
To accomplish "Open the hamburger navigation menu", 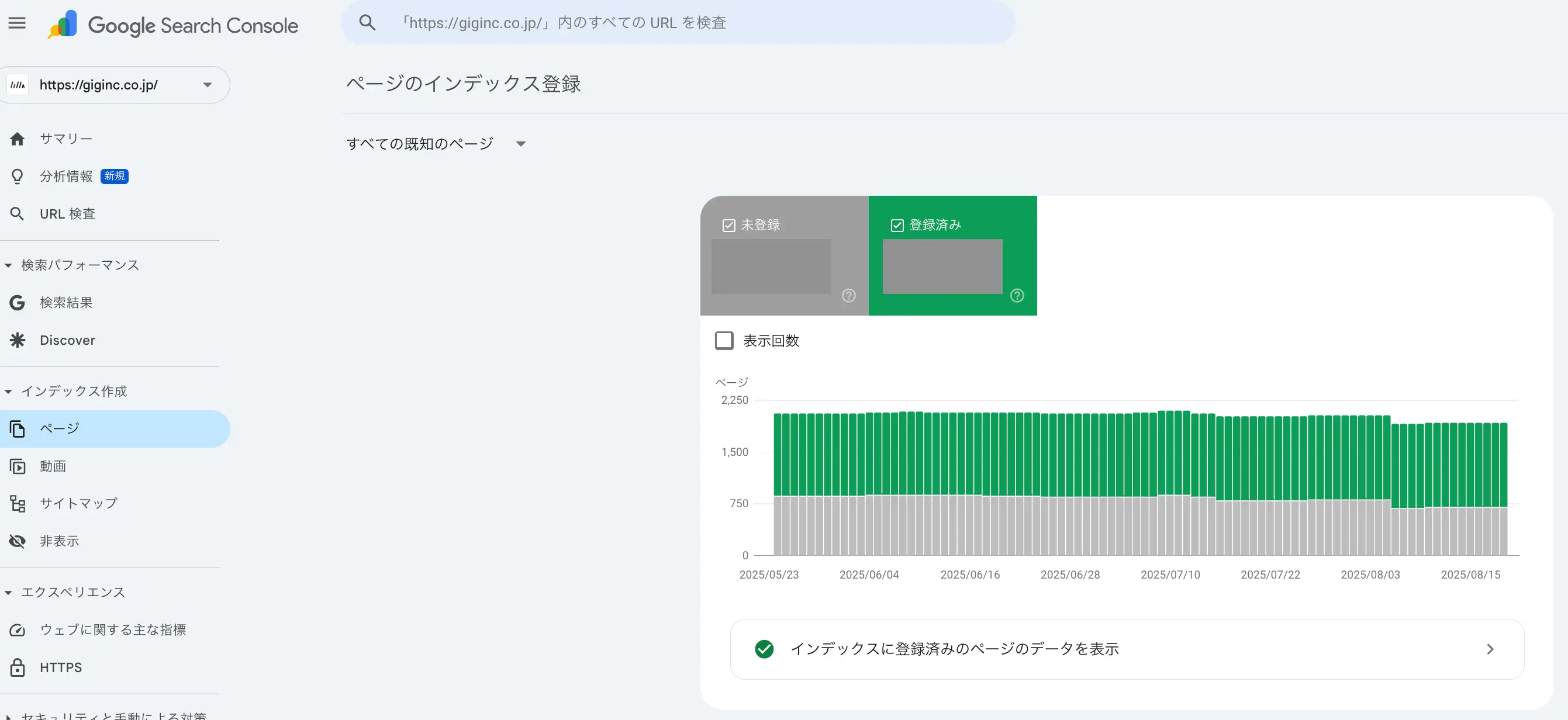I will 17,23.
